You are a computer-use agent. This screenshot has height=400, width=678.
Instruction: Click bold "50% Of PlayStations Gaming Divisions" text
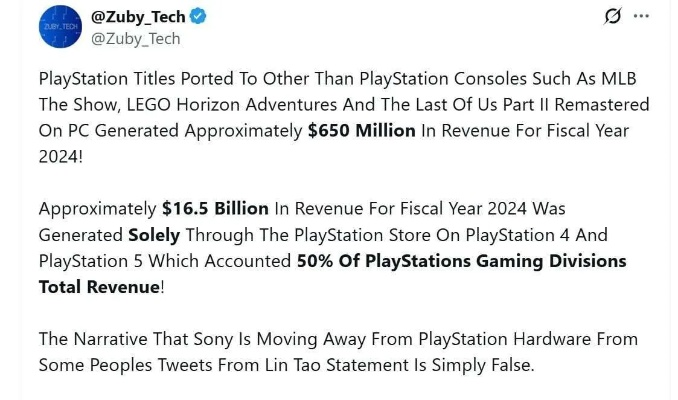[461, 261]
